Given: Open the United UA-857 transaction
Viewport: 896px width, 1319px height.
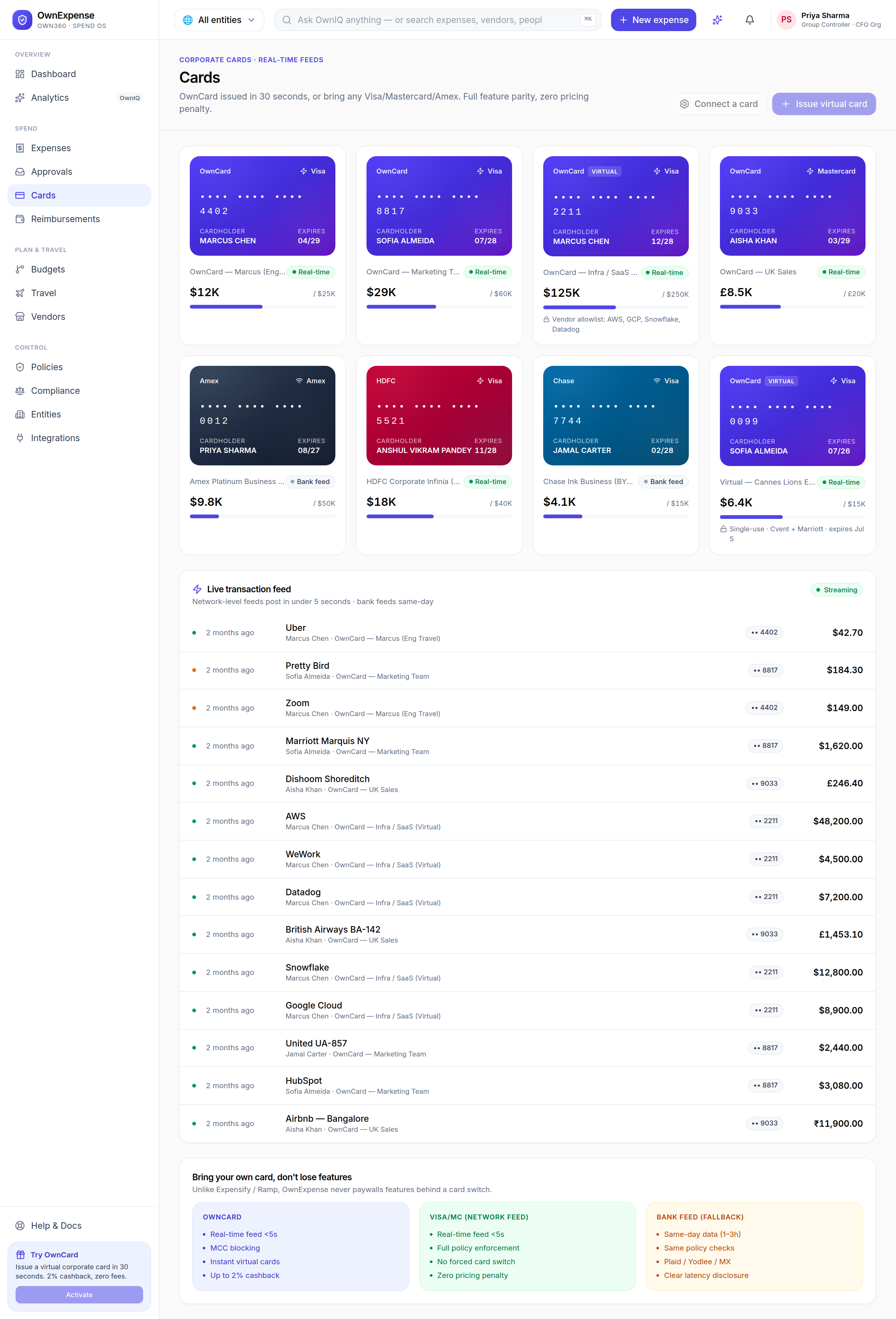Looking at the screenshot, I should click(x=527, y=1048).
